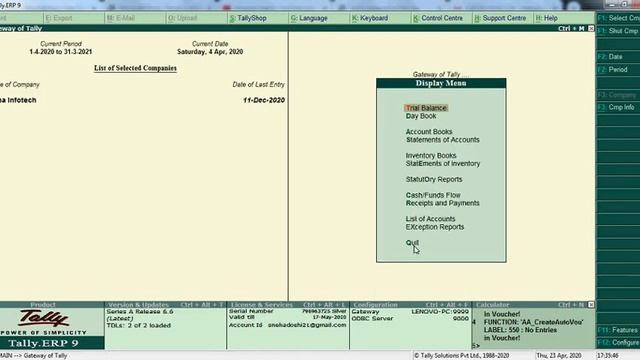This screenshot has height=360, width=640.
Task: Click the Tally logo in Product panel
Action: point(44,318)
